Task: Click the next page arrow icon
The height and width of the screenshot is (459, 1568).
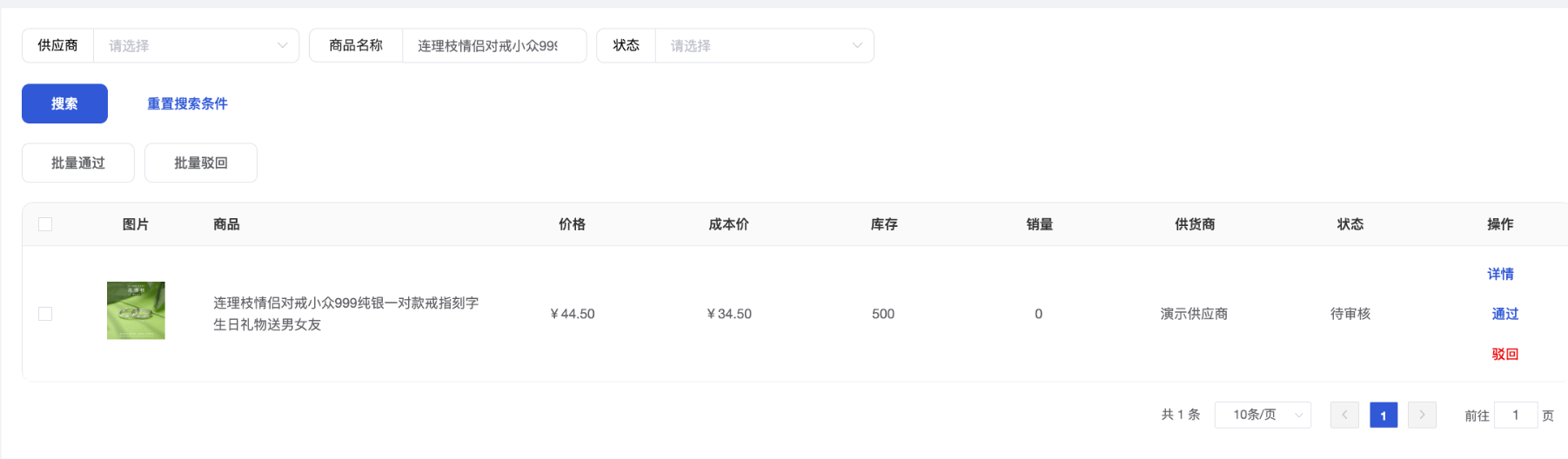Action: coord(1422,415)
